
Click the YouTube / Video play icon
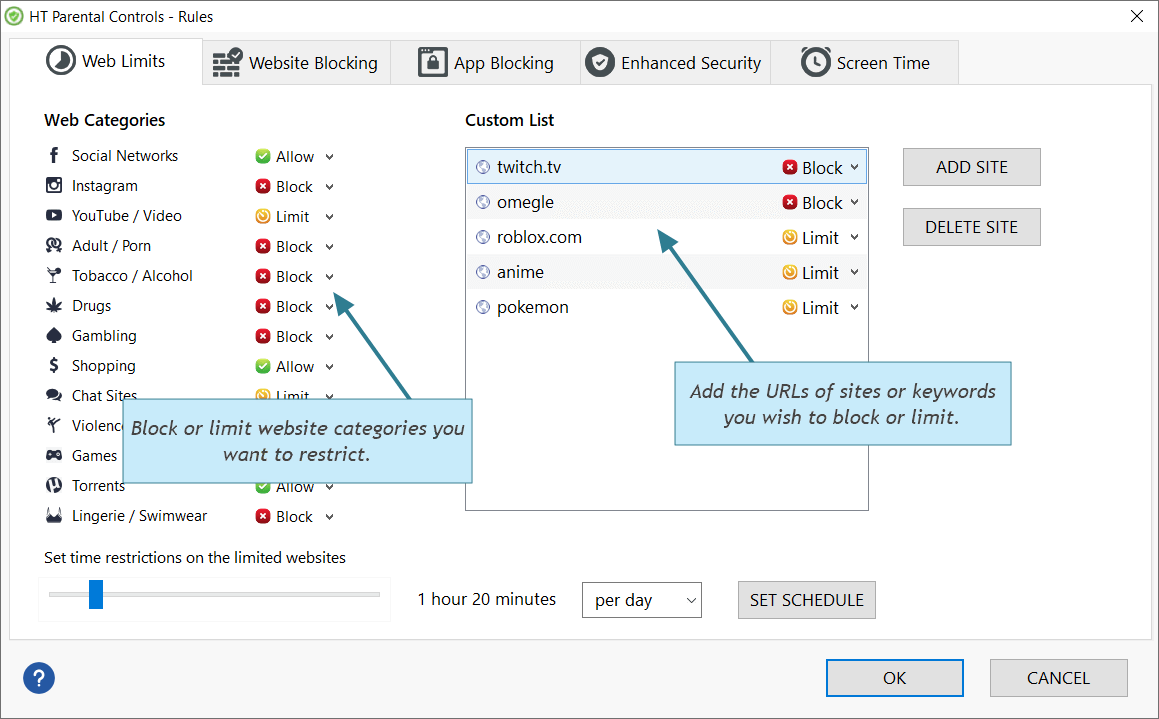coord(54,215)
